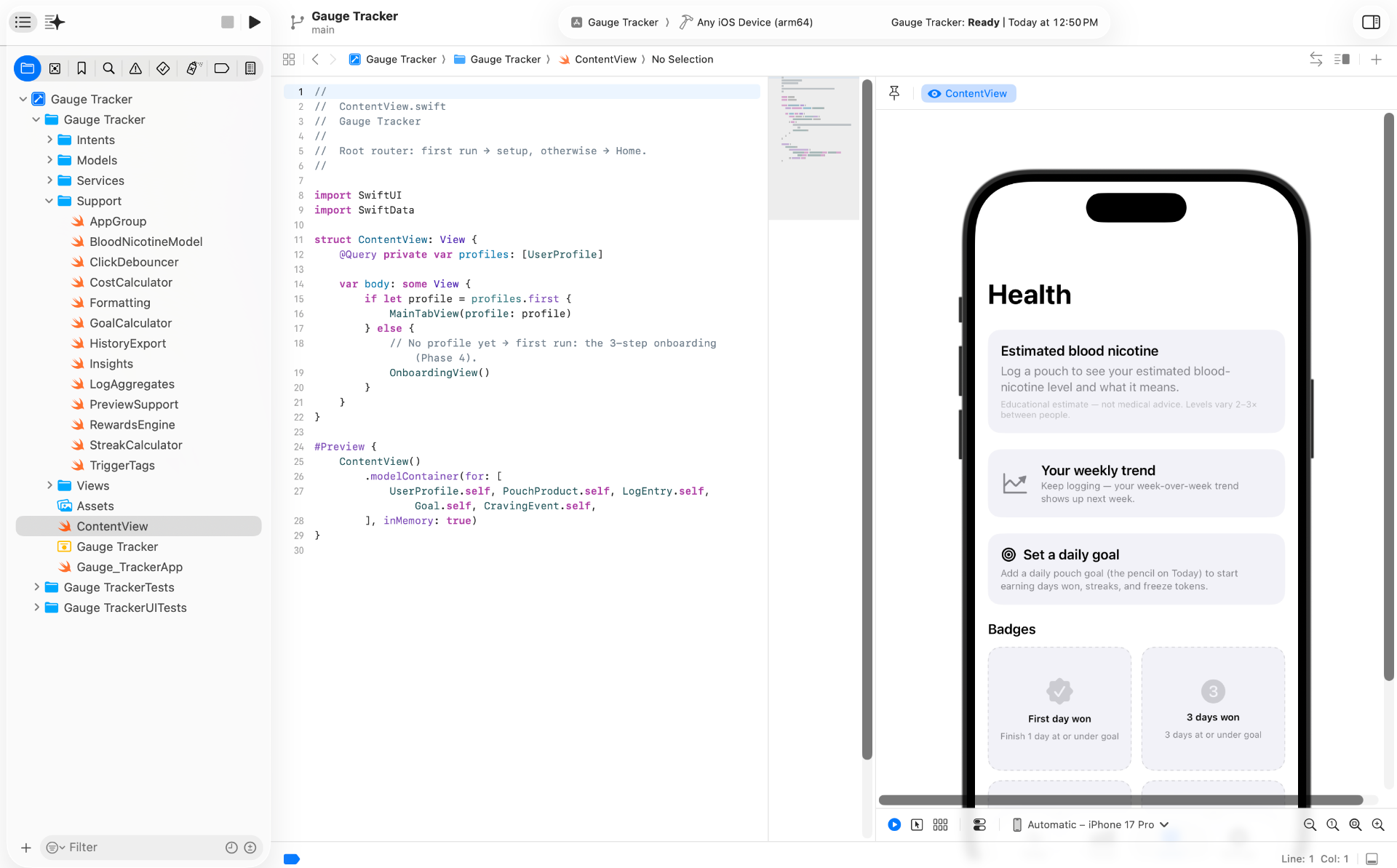Open the CostCalculator file
Screen dimensions: 1397x868
click(131, 282)
